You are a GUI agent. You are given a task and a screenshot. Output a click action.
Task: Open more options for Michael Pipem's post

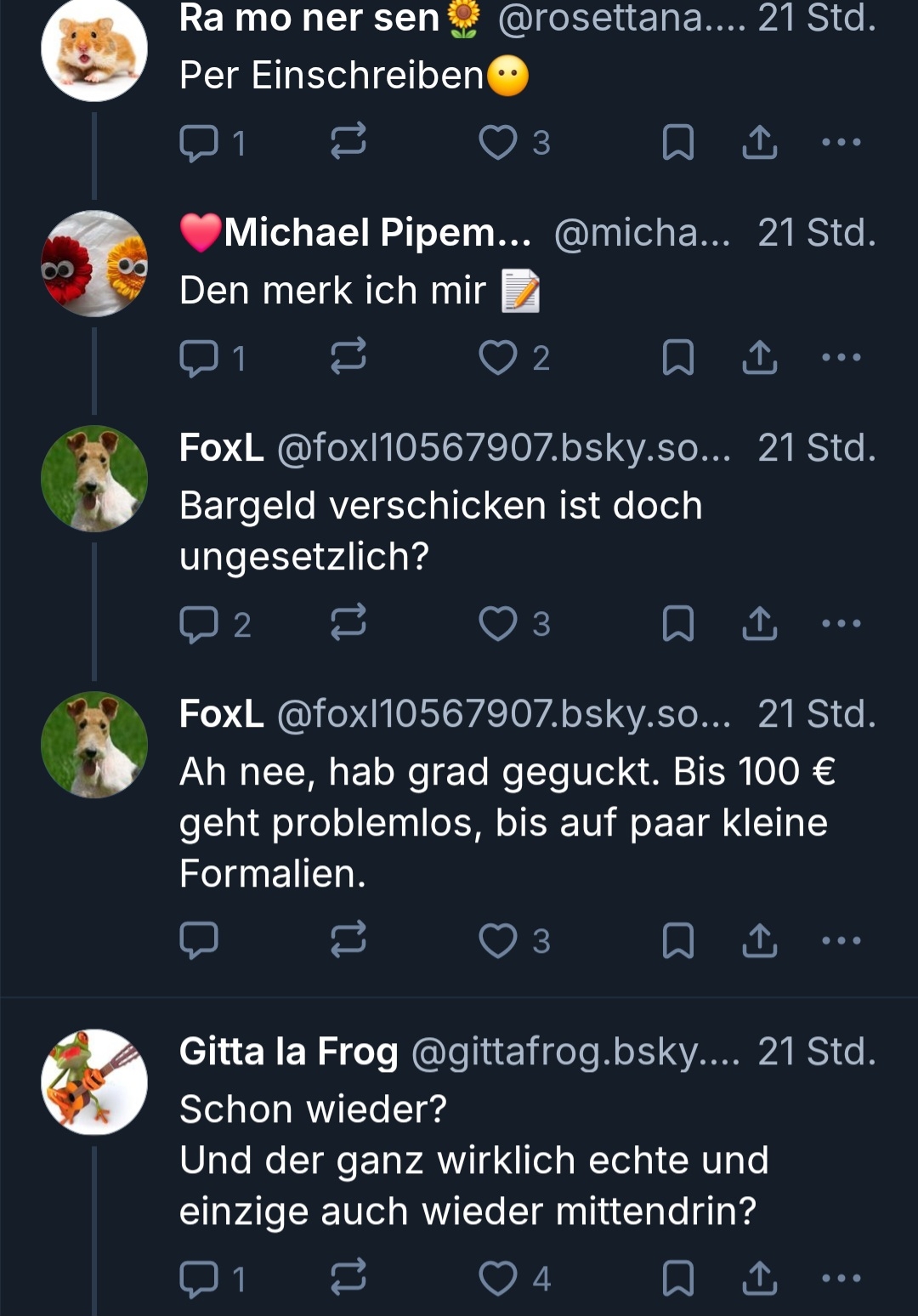pyautogui.click(x=841, y=357)
